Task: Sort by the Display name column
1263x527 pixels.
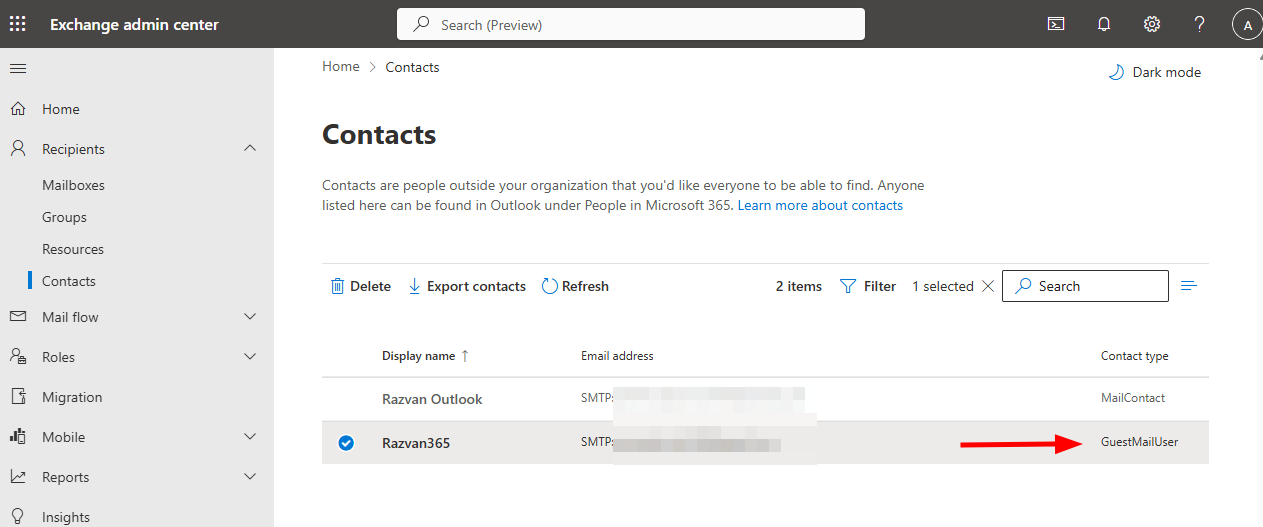Action: 419,356
